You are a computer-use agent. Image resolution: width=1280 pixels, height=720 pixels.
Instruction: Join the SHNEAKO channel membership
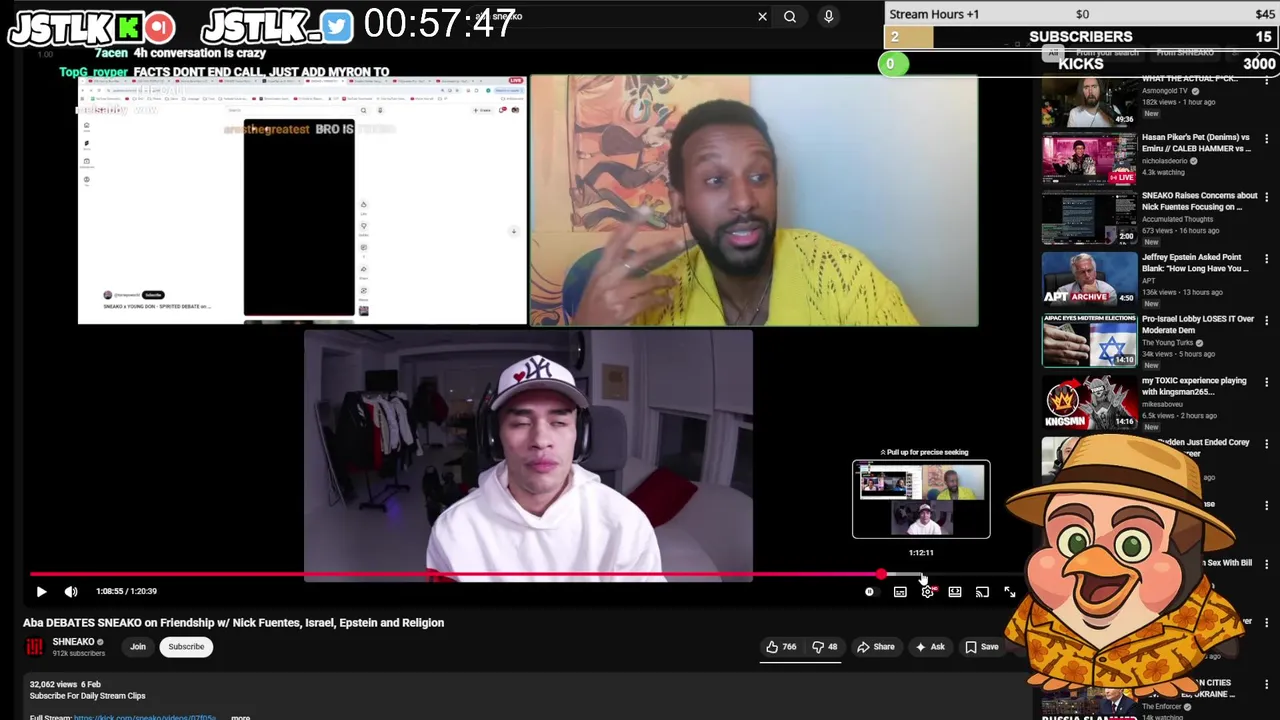click(x=138, y=647)
